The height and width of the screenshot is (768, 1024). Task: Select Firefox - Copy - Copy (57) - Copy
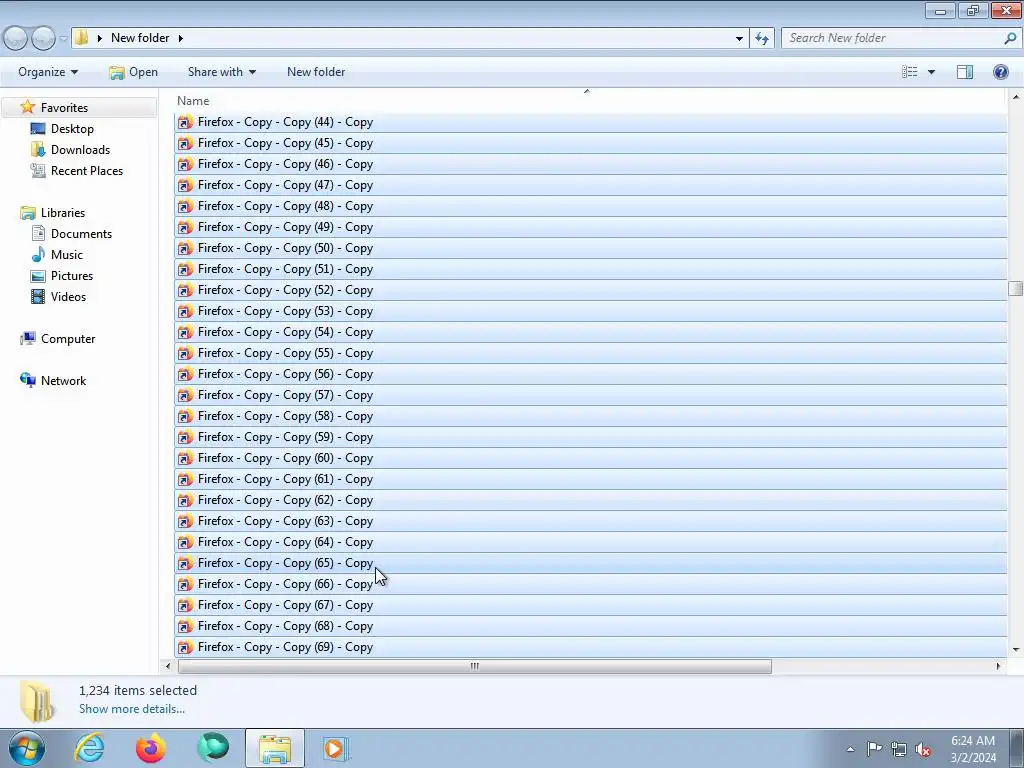(x=591, y=395)
